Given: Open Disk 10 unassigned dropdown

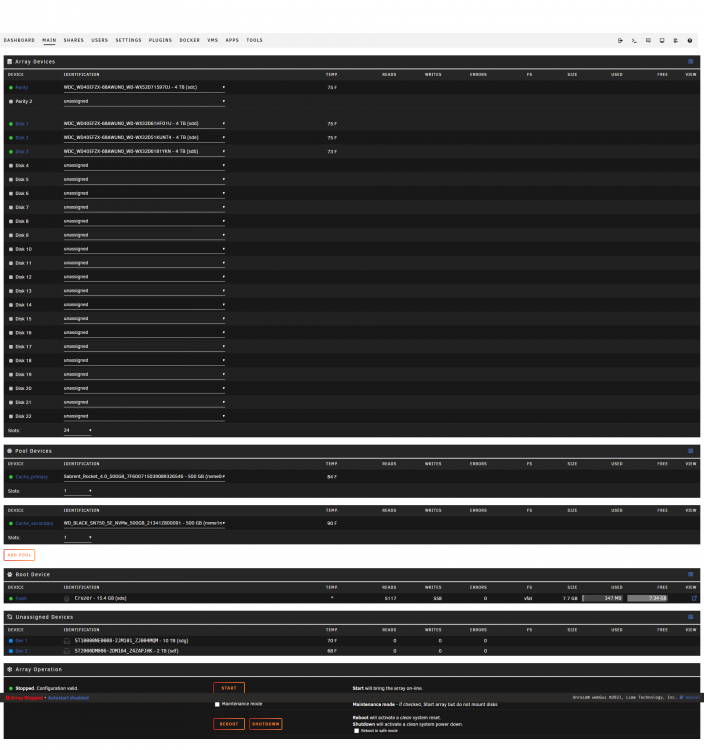Looking at the screenshot, I should pyautogui.click(x=144, y=249).
